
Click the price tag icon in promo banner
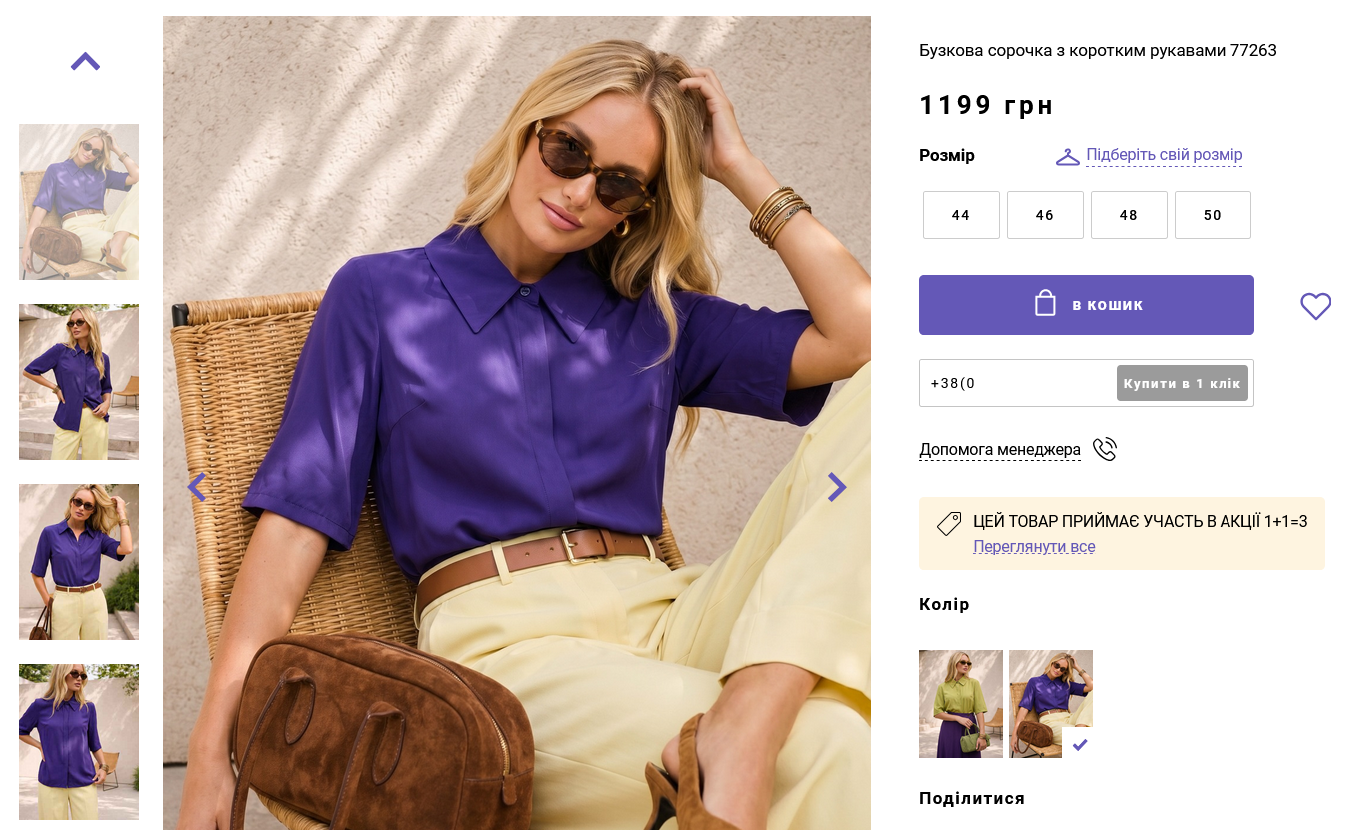pos(948,523)
